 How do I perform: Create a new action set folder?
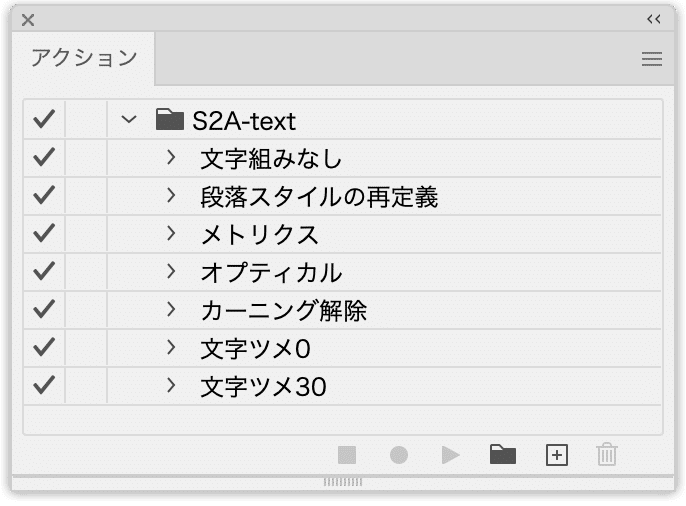[x=503, y=454]
